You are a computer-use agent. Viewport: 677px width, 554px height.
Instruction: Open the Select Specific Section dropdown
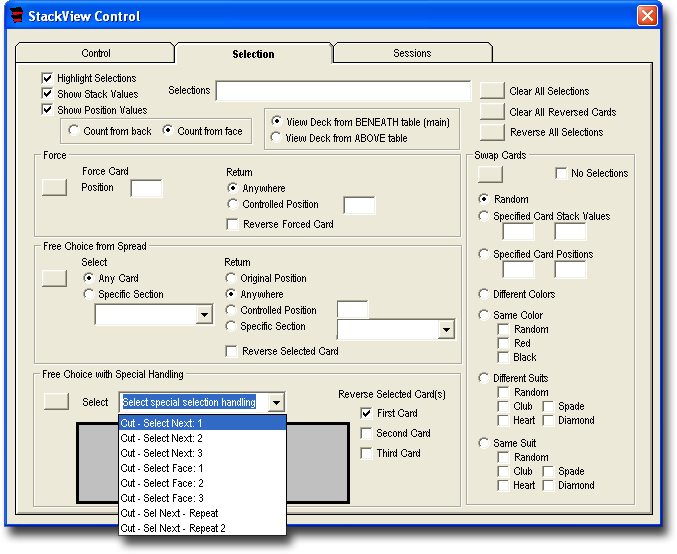204,315
